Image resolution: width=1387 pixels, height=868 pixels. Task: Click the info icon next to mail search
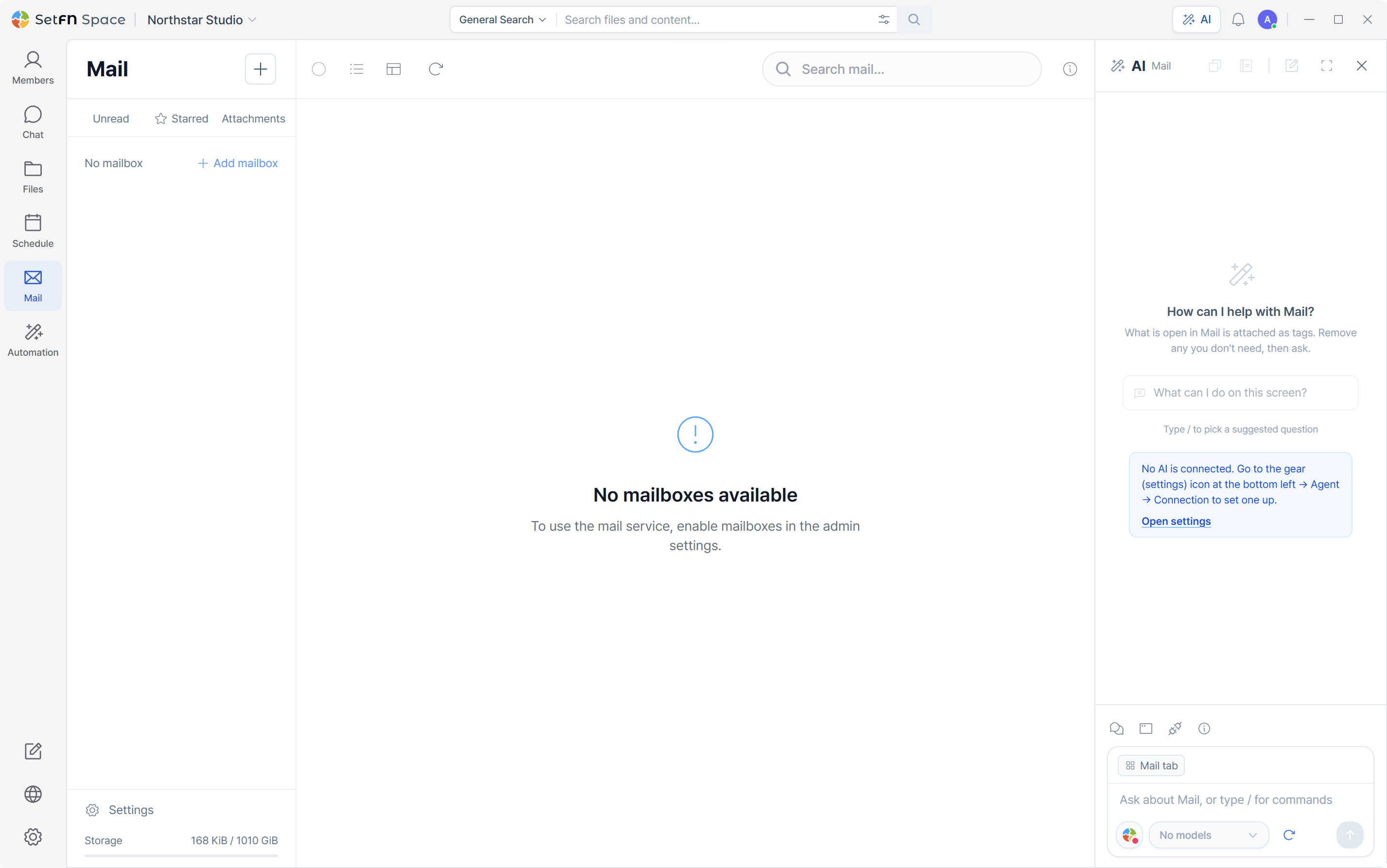pyautogui.click(x=1070, y=69)
